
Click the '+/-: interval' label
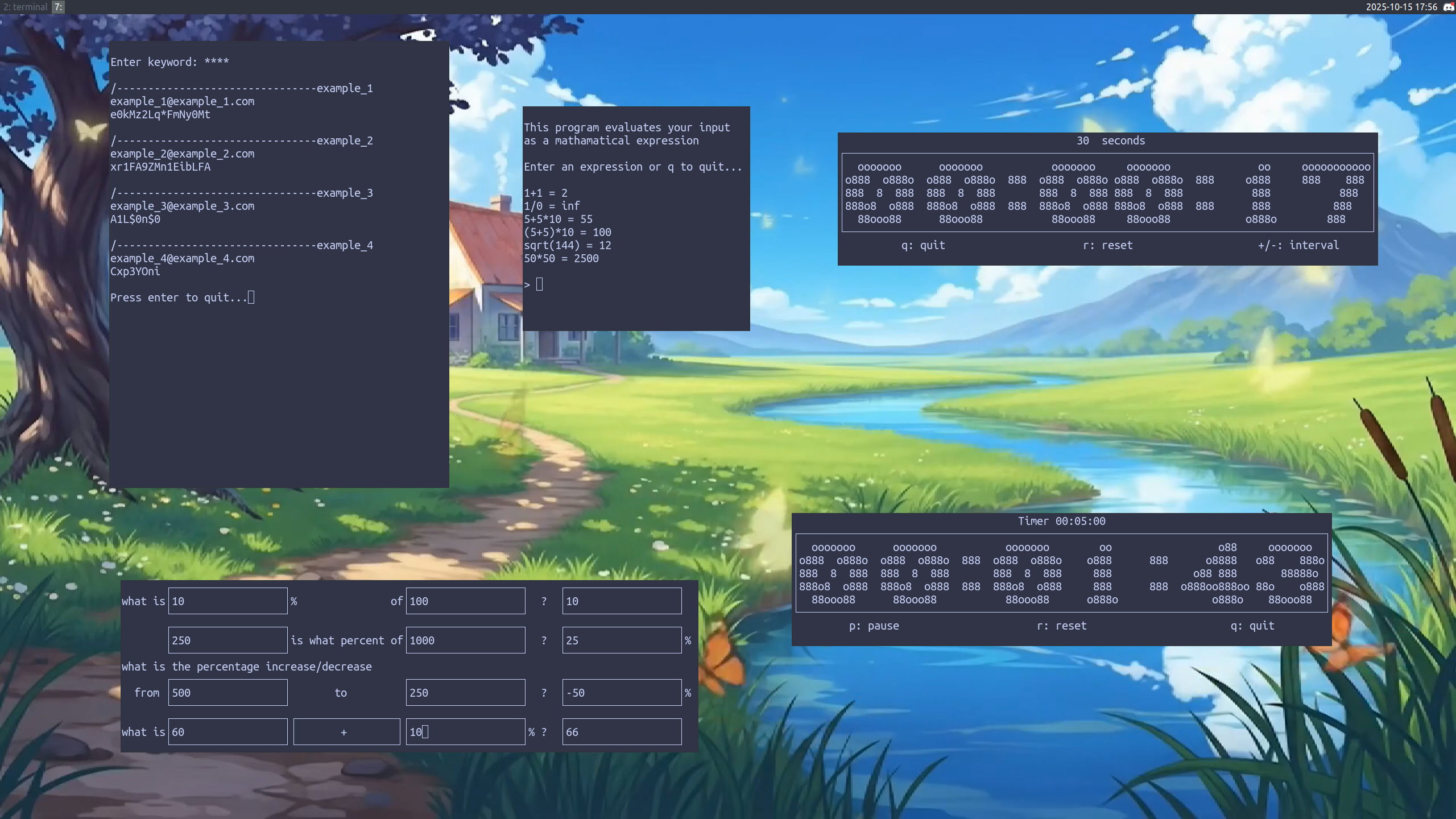coord(1298,245)
